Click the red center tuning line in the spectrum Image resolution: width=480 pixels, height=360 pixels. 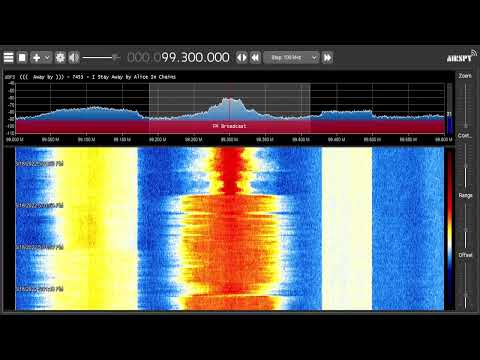(x=229, y=108)
